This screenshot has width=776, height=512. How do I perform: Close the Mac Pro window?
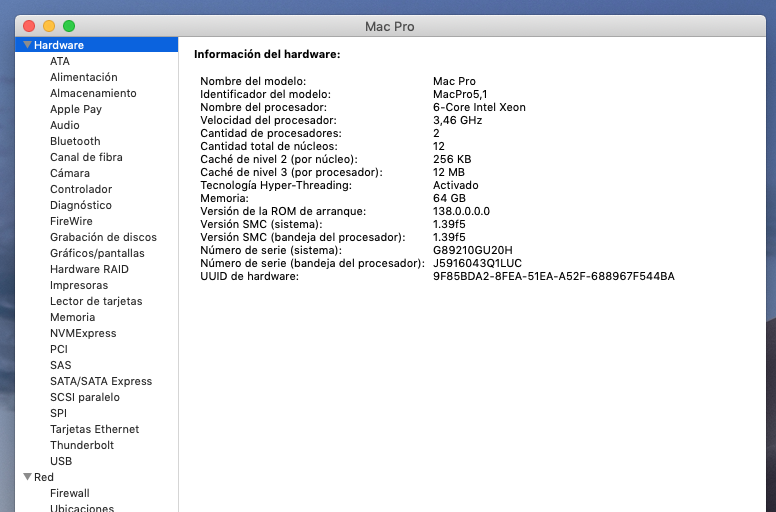tap(29, 26)
